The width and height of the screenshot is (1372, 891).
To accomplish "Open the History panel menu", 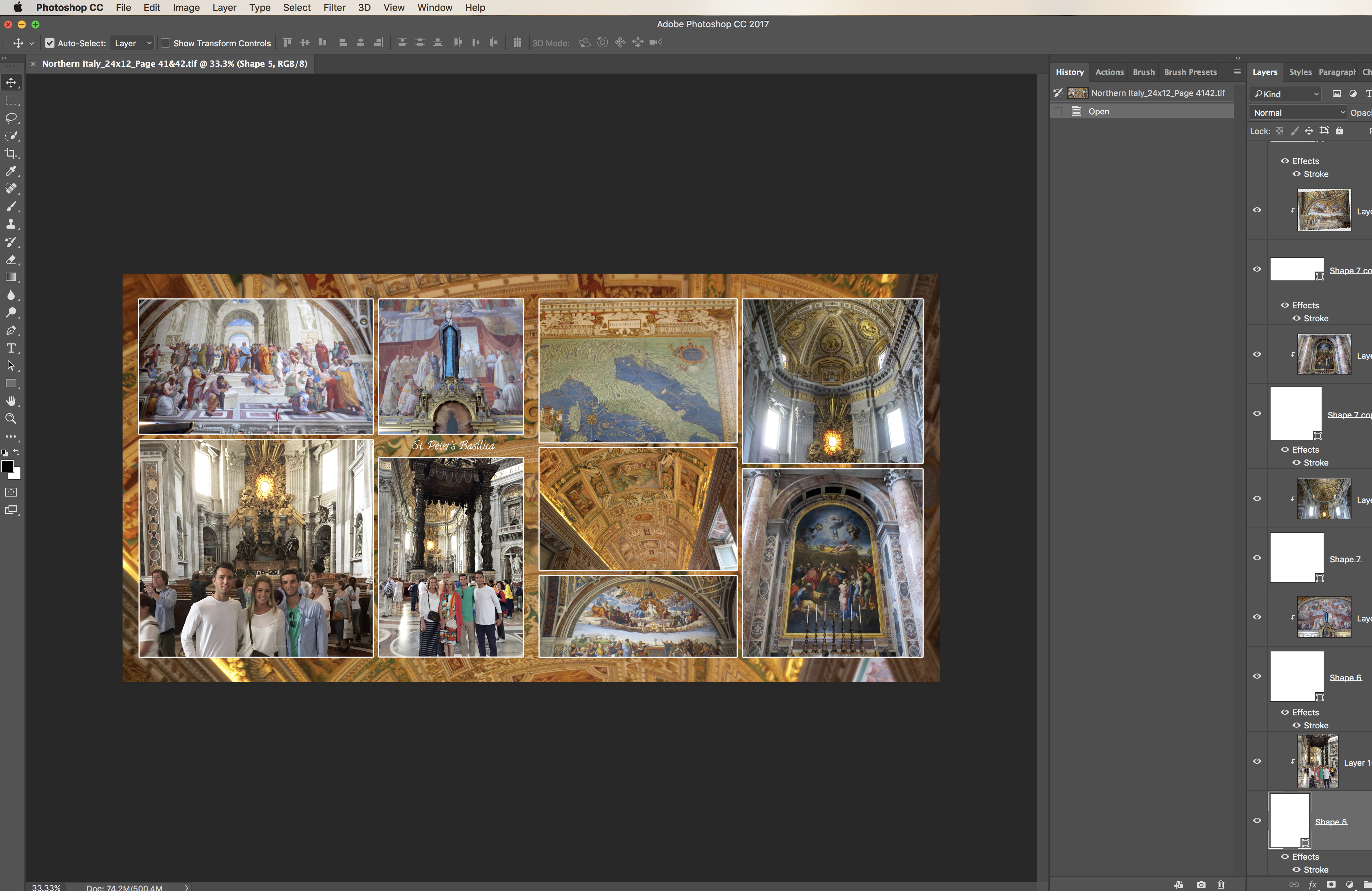I will (1237, 72).
